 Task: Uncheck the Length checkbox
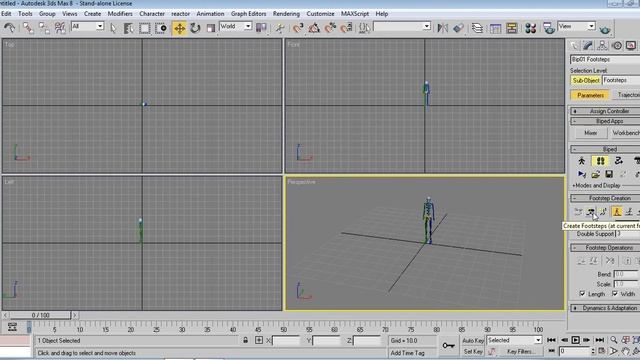pos(582,293)
